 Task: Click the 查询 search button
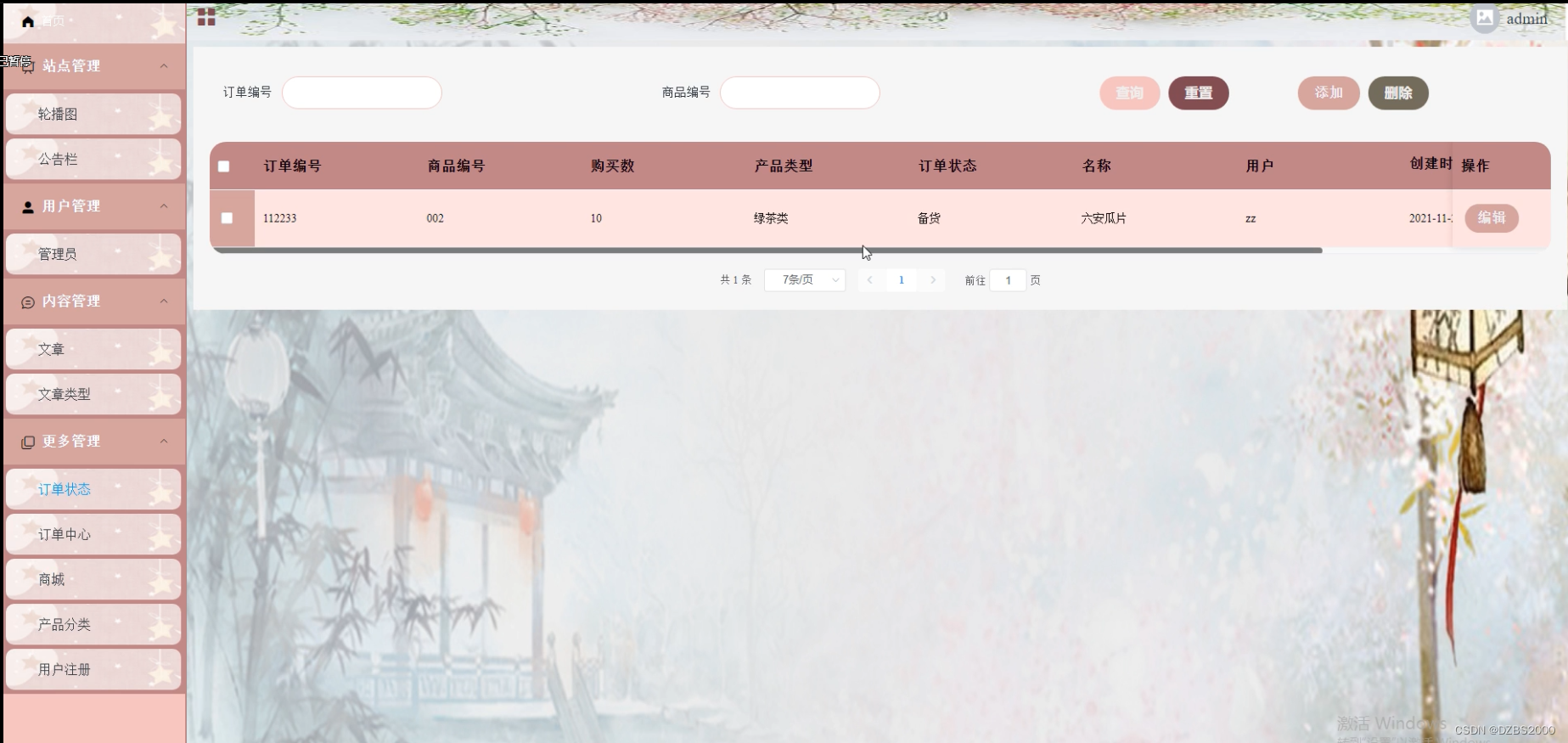1129,93
